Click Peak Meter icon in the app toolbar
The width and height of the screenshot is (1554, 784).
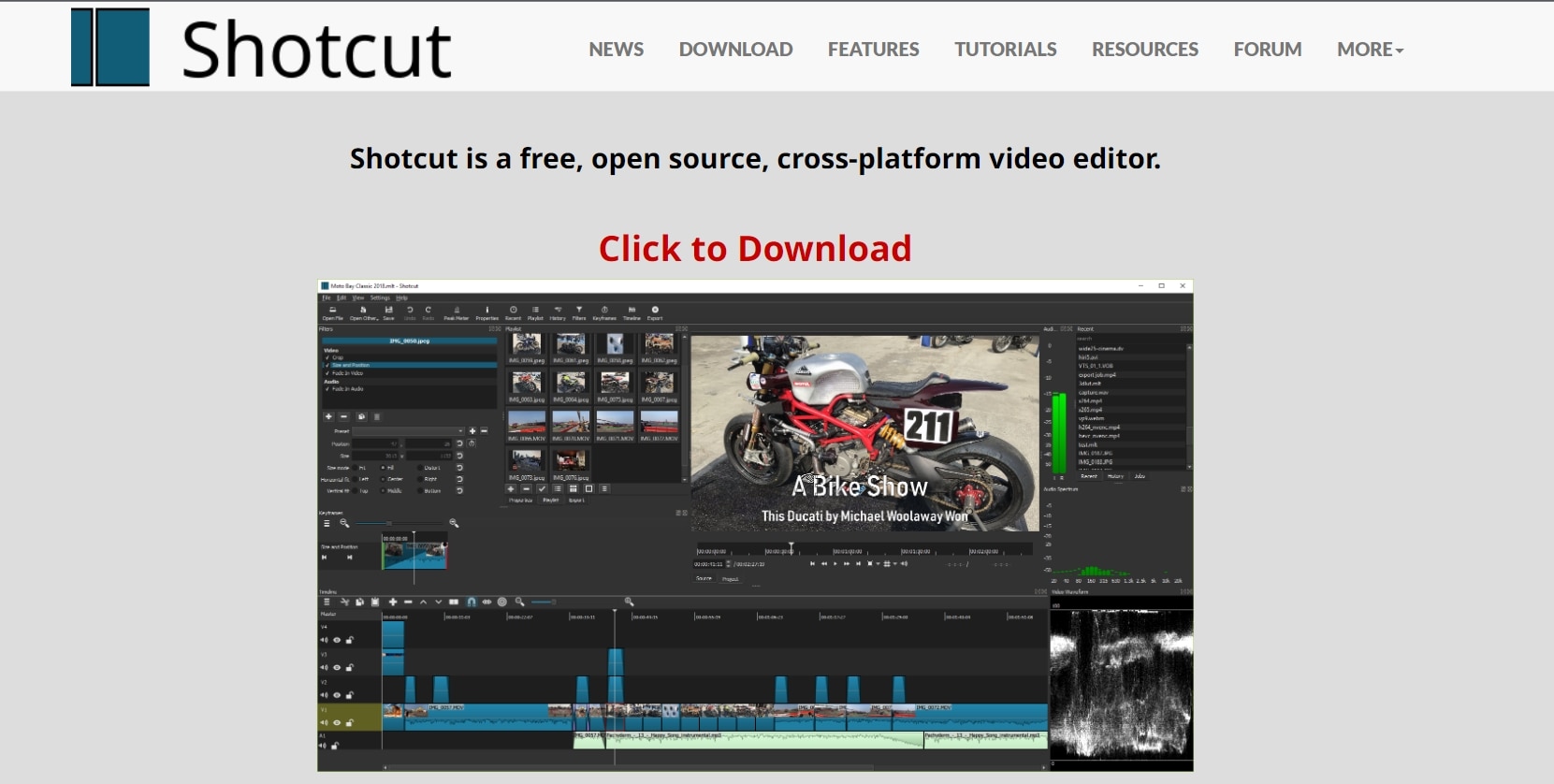coord(457,313)
